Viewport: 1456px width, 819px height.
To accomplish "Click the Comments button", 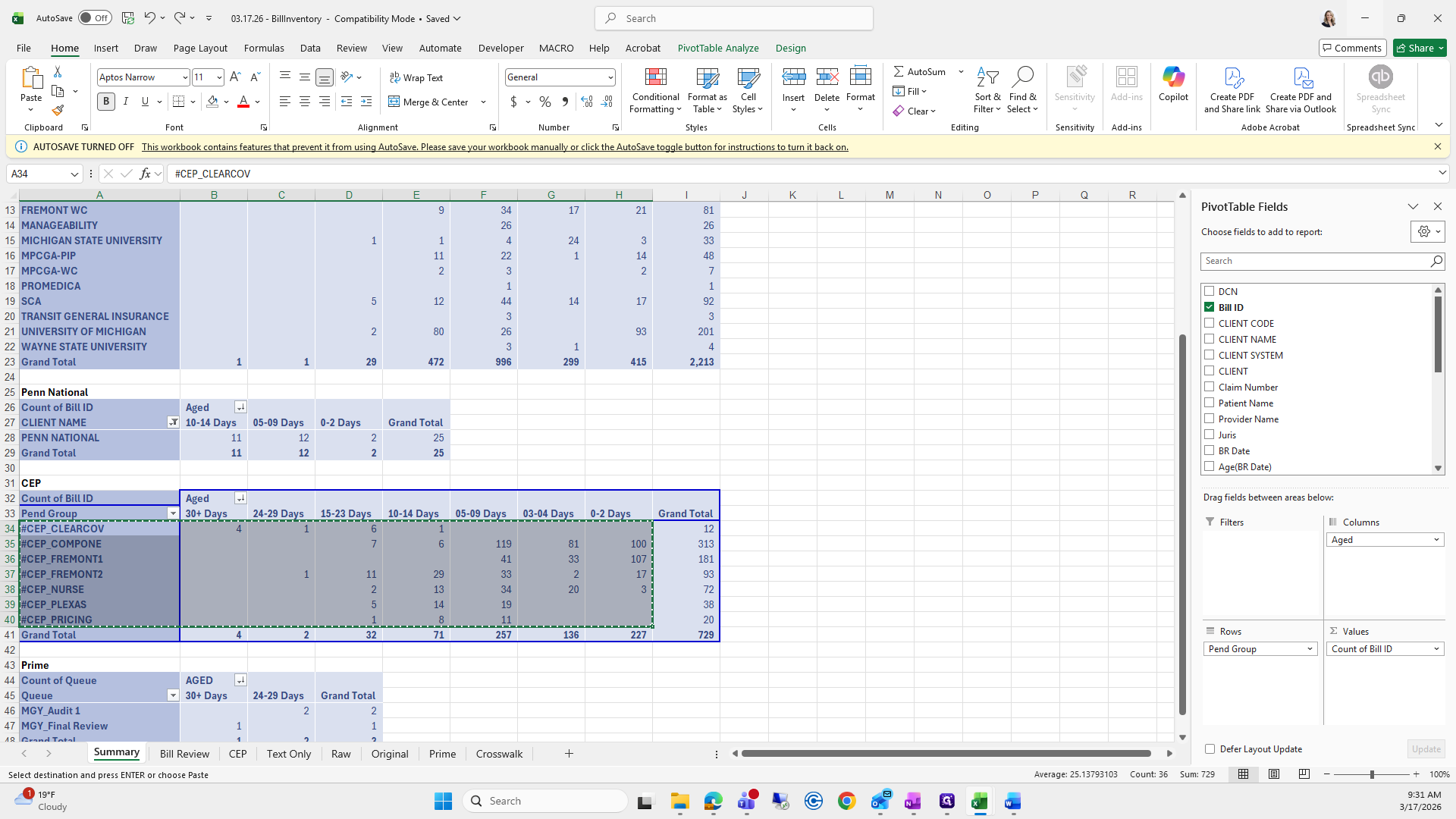I will [x=1352, y=48].
